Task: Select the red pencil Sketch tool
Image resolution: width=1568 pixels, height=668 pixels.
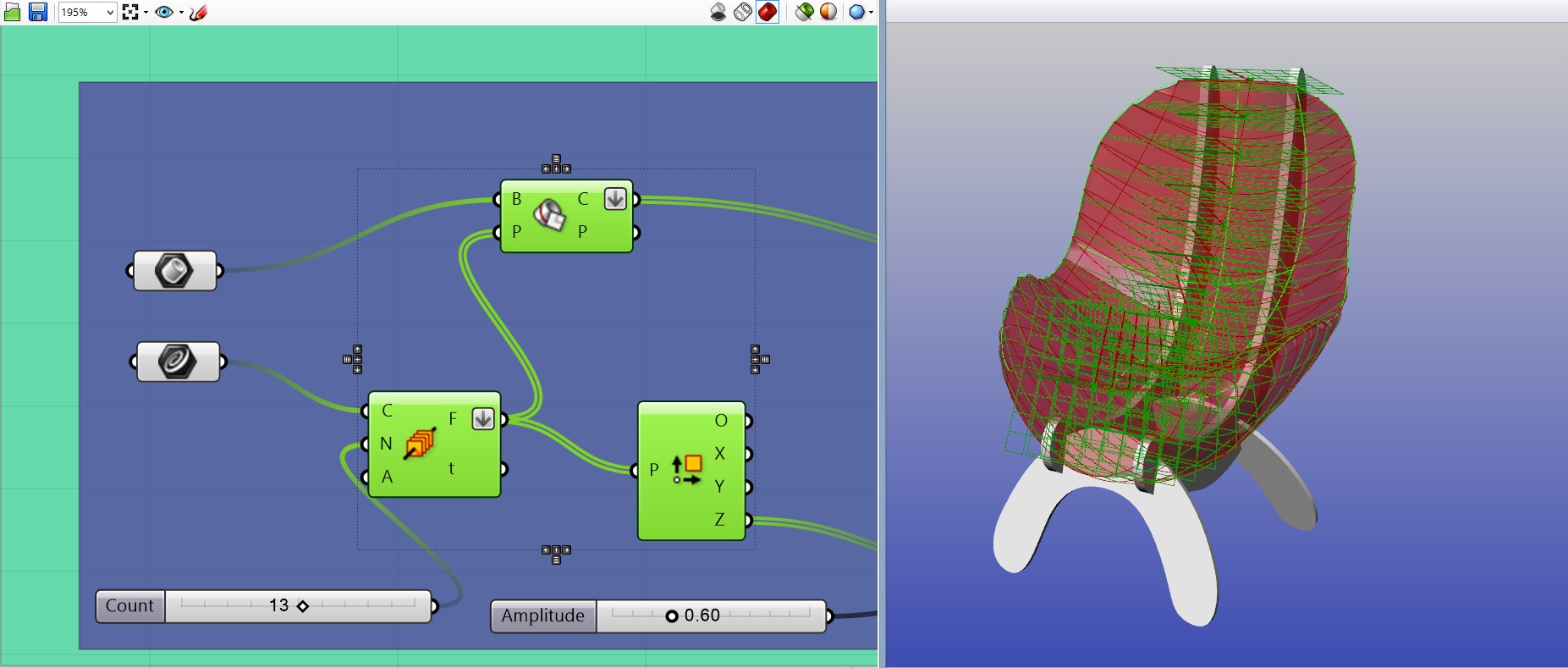Action: coord(198,12)
